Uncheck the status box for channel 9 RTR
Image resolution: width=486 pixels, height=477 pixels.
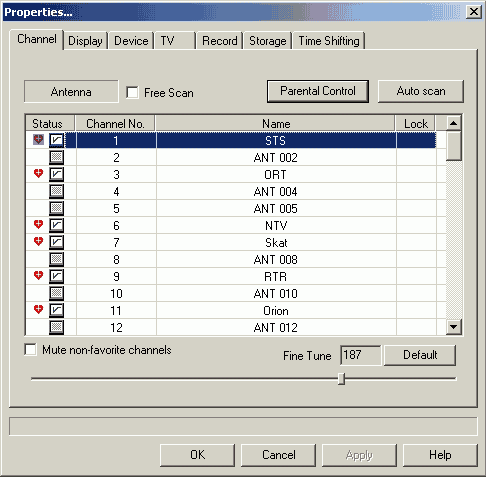coord(56,276)
